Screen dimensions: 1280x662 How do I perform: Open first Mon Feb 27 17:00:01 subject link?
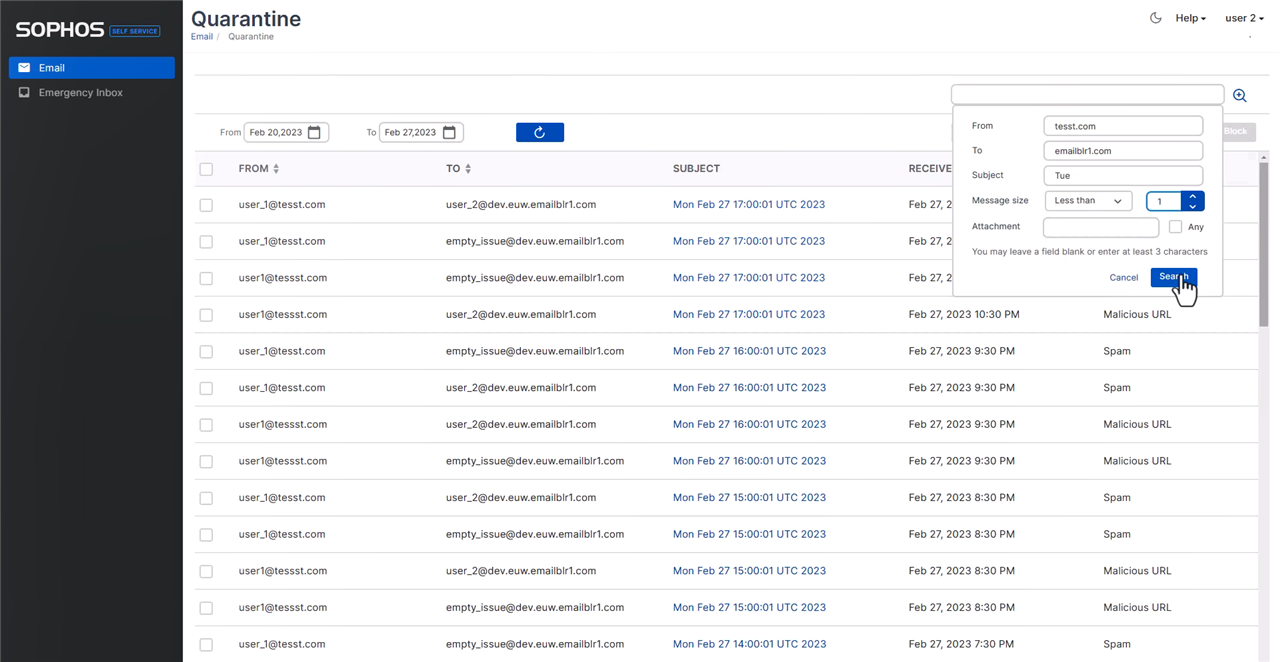click(x=749, y=204)
